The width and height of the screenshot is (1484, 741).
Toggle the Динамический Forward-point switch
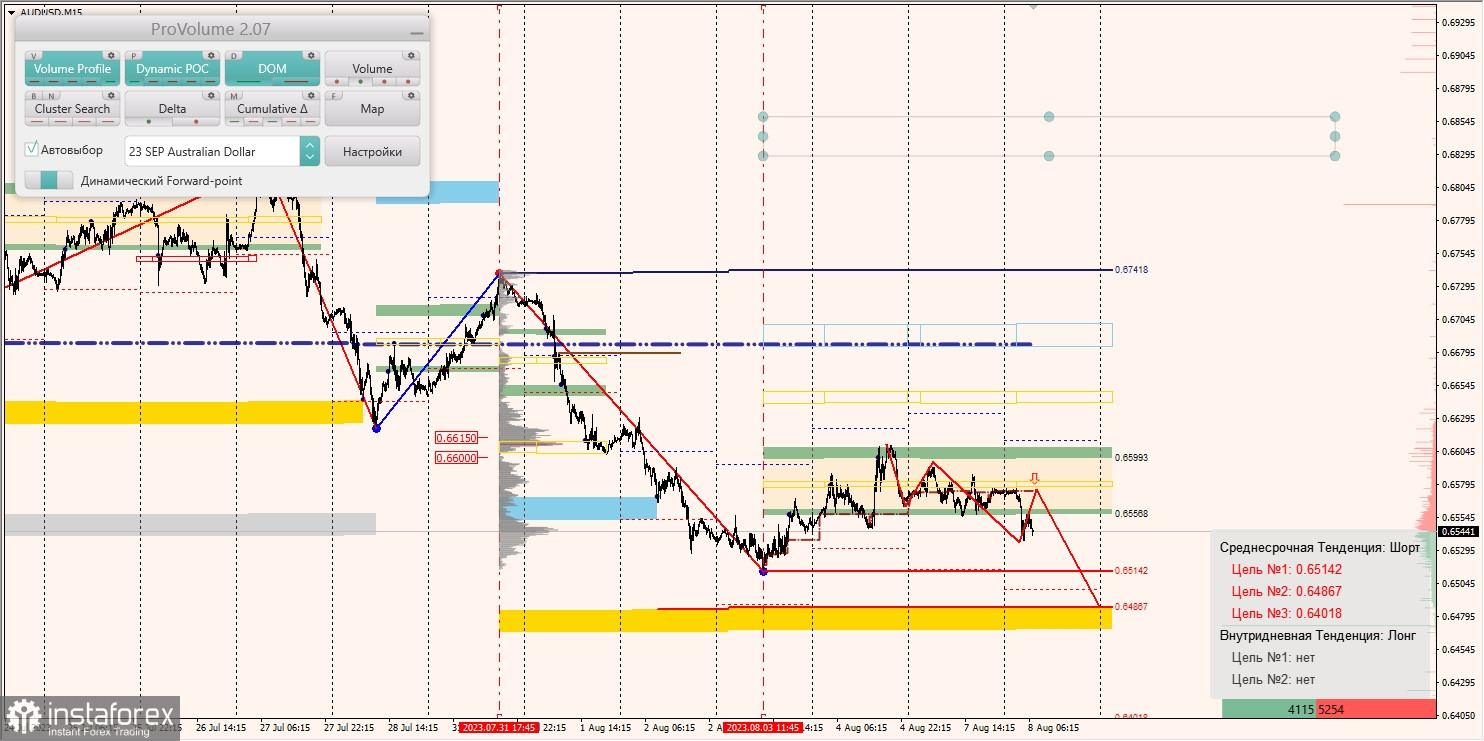(x=49, y=180)
